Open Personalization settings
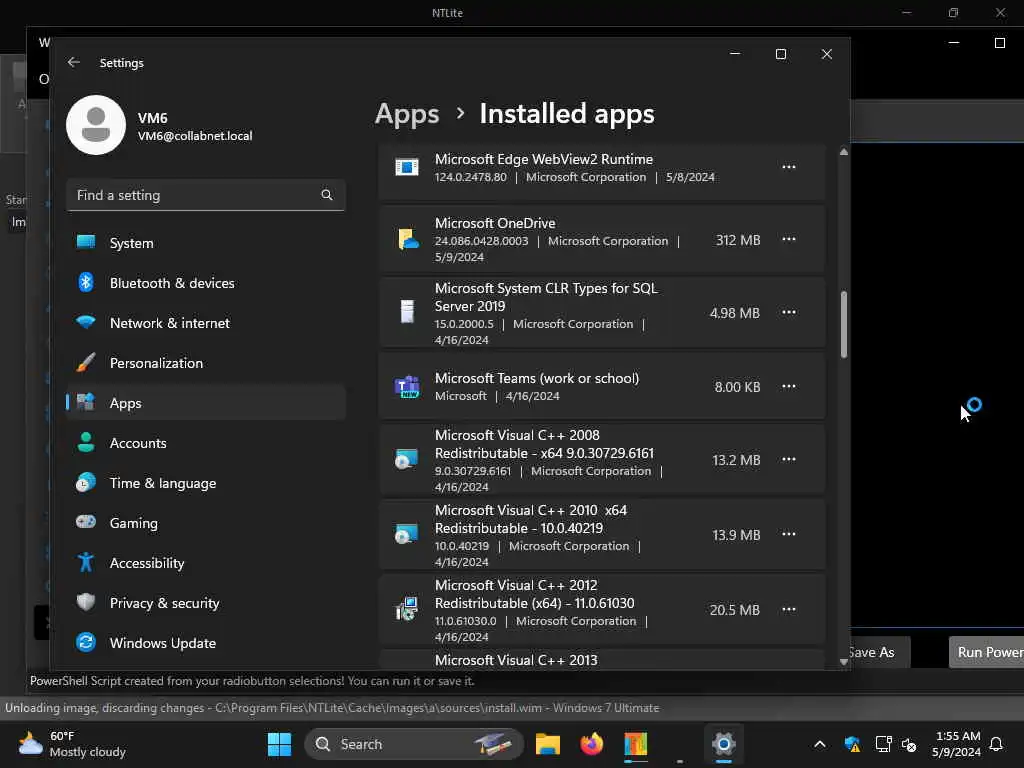 pos(206,362)
